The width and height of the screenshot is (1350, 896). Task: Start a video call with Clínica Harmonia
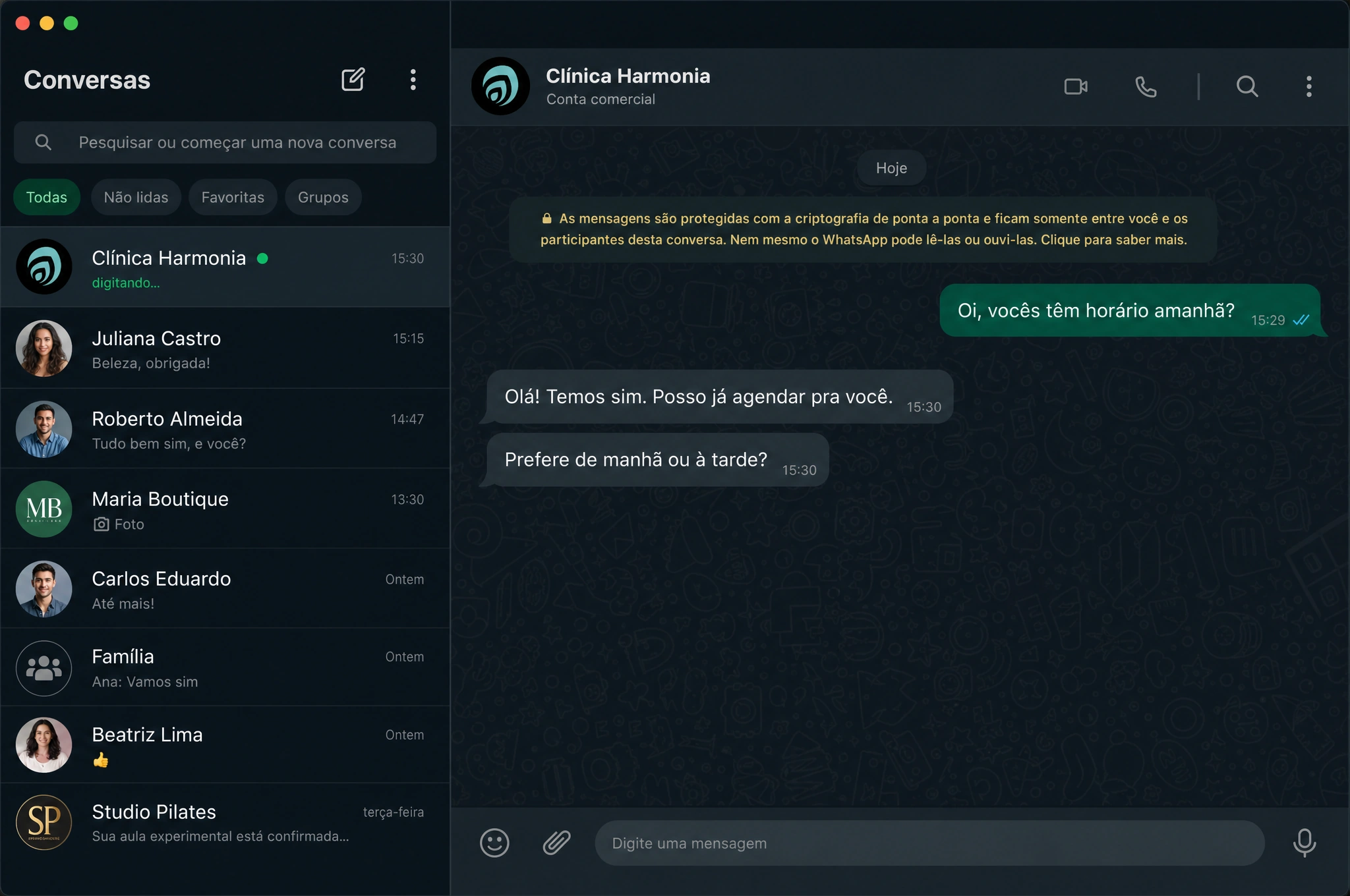[x=1076, y=86]
